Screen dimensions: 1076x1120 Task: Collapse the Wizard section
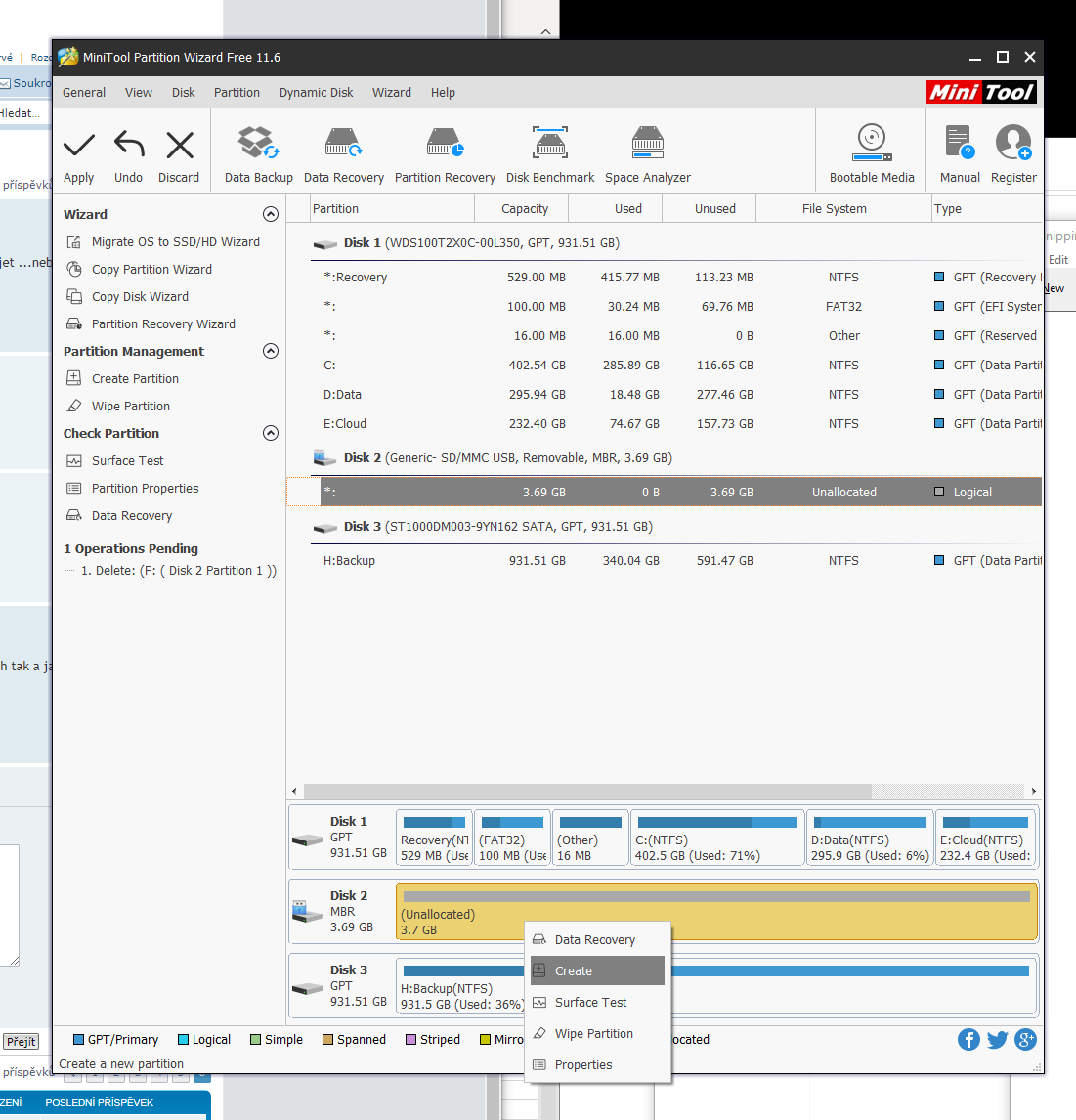point(271,215)
